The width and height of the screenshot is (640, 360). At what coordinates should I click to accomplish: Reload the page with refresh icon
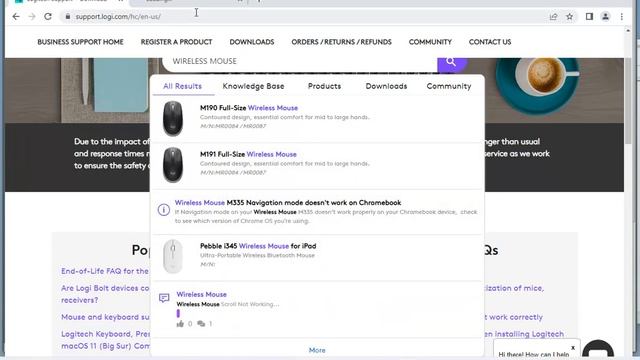(x=48, y=17)
